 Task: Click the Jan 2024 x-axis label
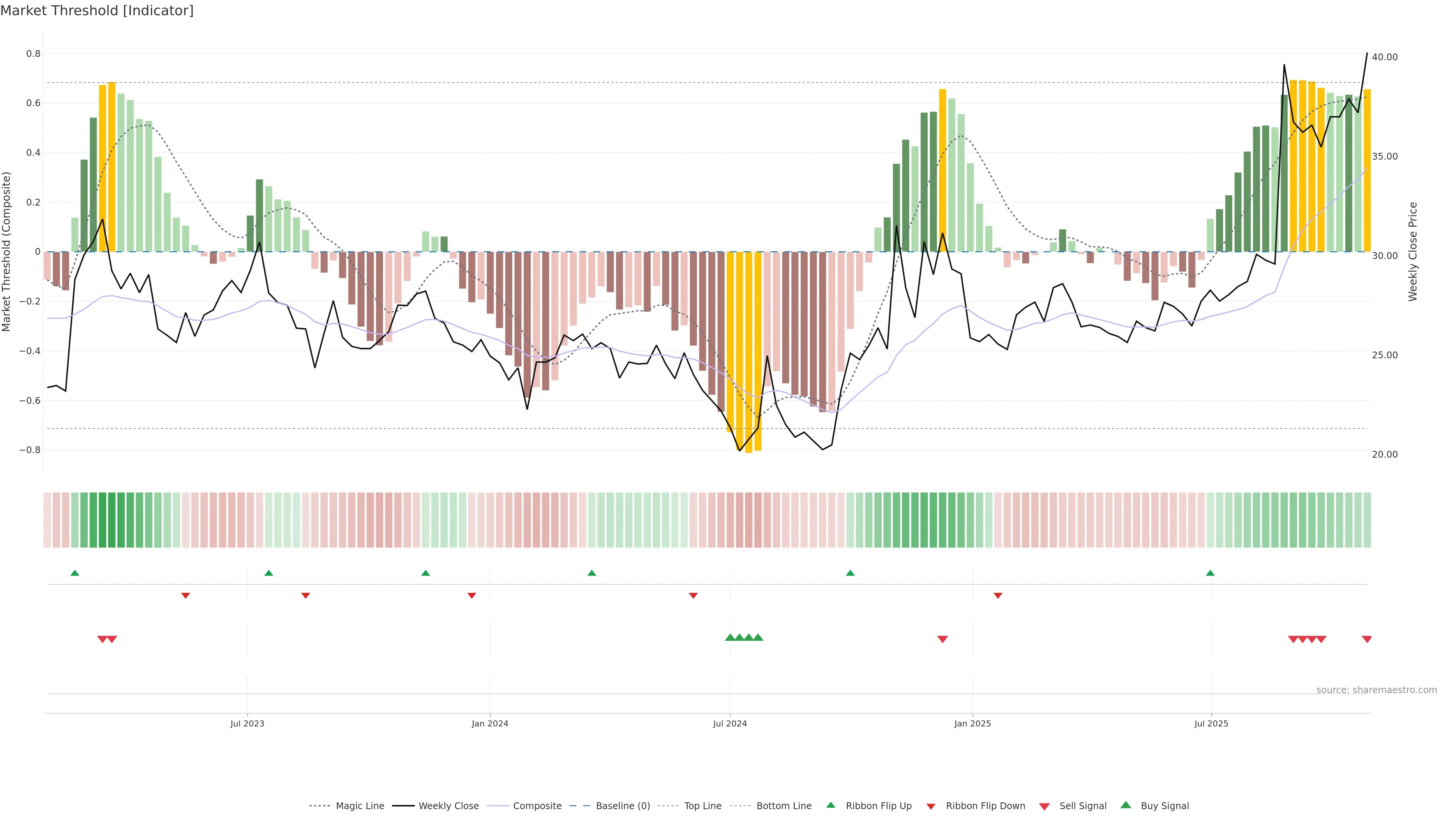490,723
